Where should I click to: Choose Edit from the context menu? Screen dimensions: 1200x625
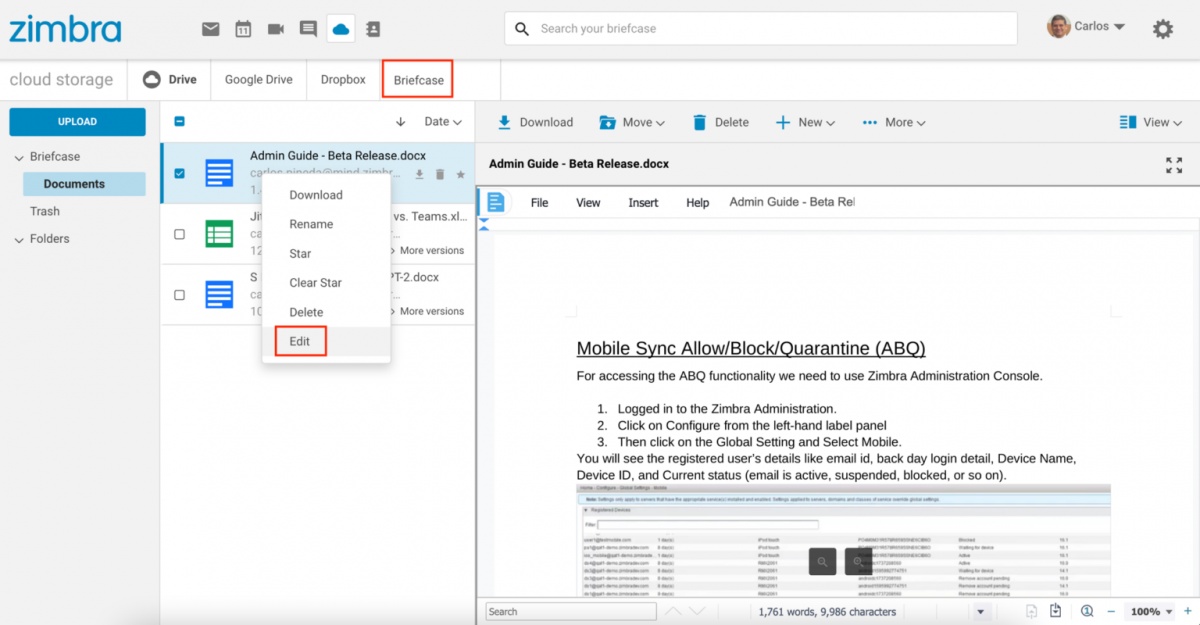click(300, 341)
